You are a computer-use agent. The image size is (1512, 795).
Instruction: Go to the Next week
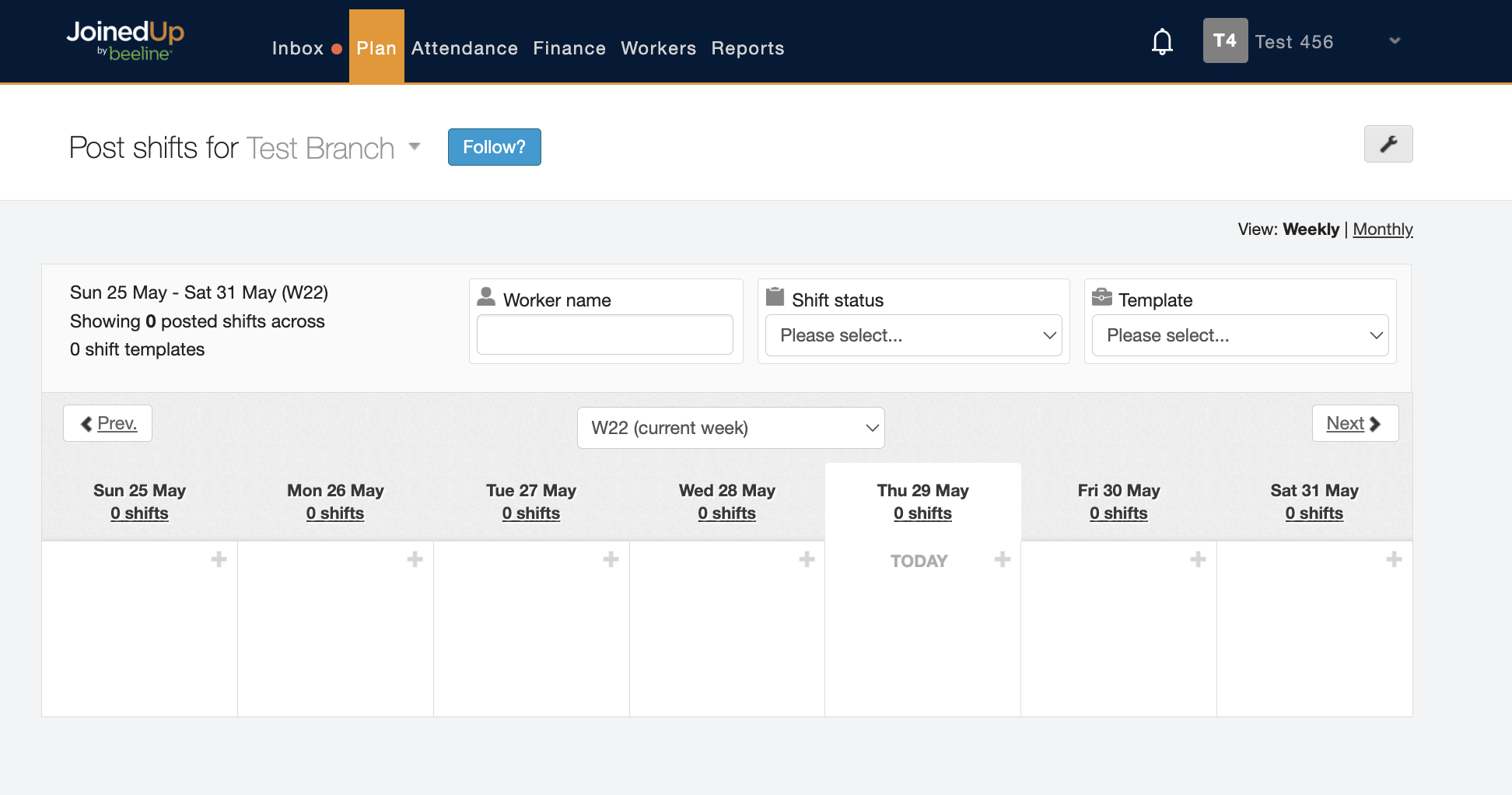tap(1354, 423)
